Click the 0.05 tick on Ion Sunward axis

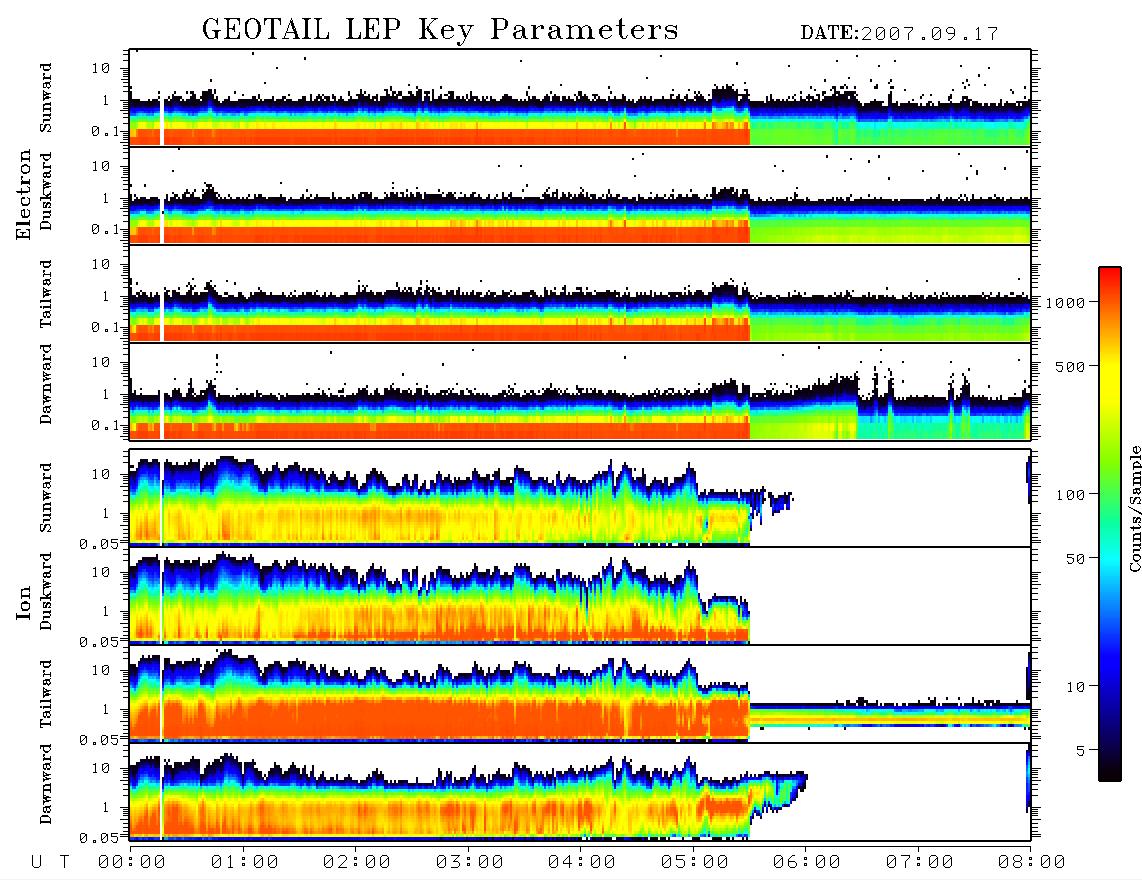[99, 543]
